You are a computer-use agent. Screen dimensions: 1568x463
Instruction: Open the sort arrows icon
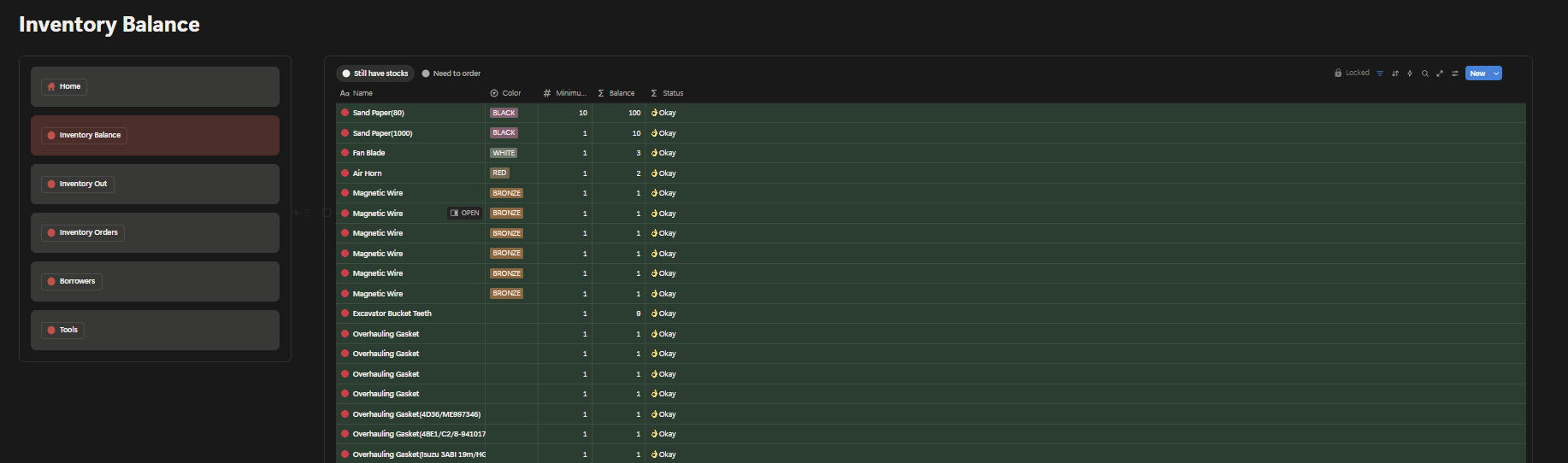[x=1395, y=73]
